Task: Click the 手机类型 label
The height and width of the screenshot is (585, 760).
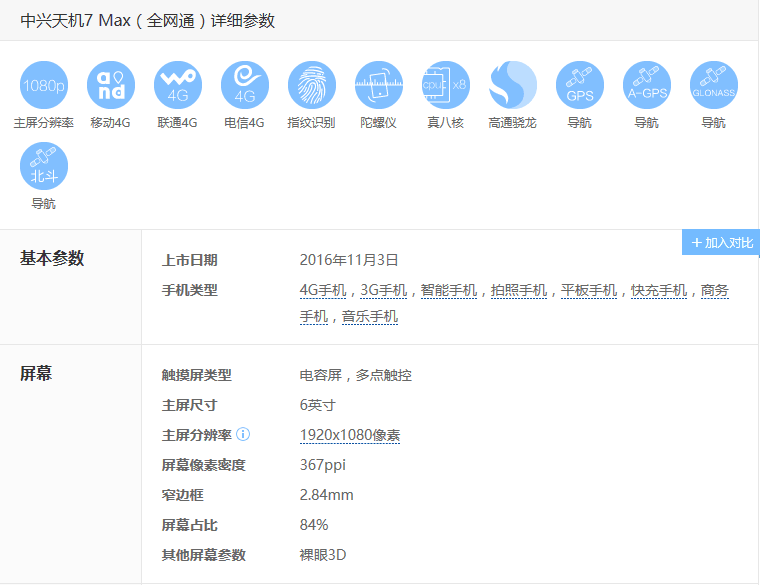Action: tap(190, 290)
